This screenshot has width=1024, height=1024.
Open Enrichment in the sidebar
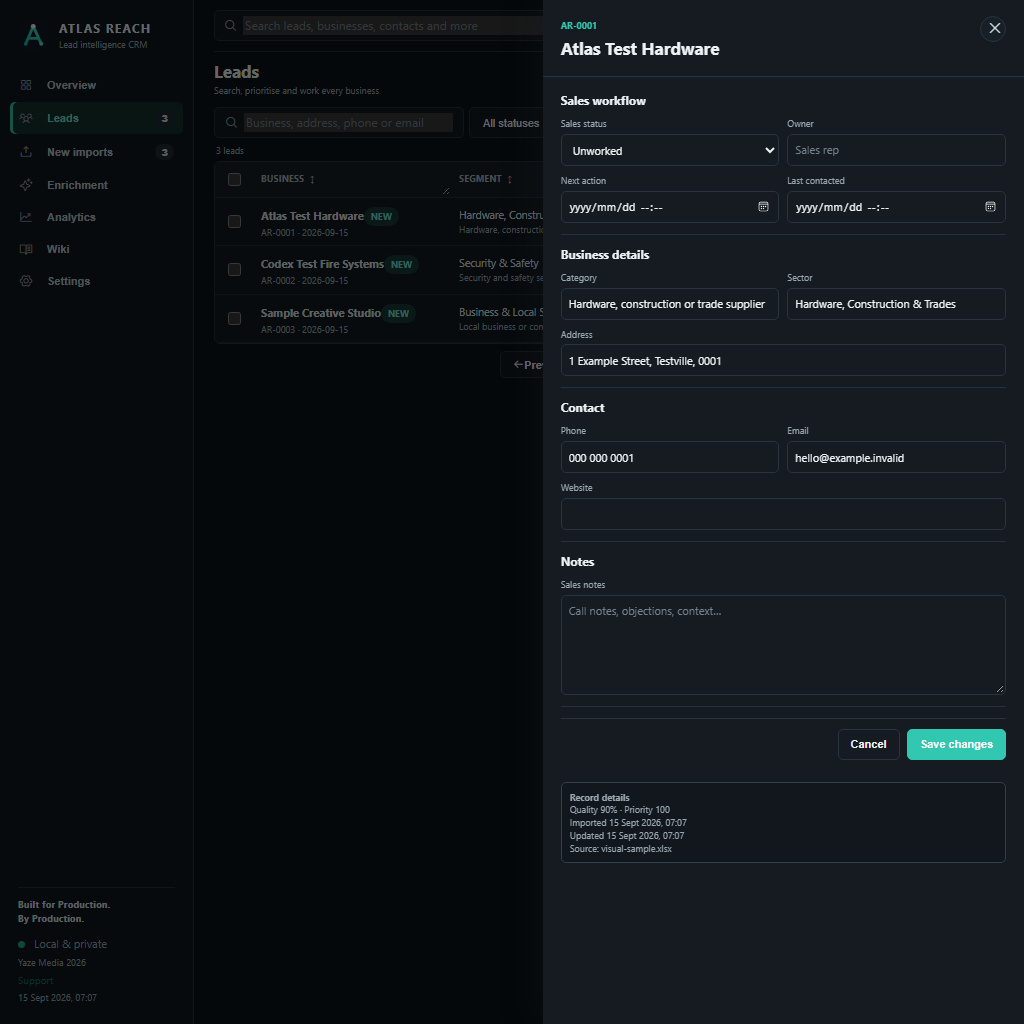tap(97, 185)
